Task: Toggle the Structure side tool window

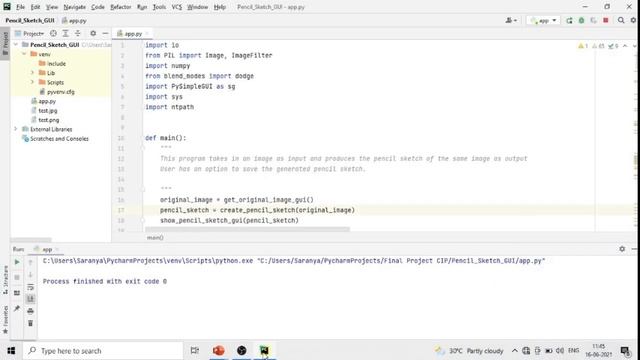Action: tap(5, 280)
